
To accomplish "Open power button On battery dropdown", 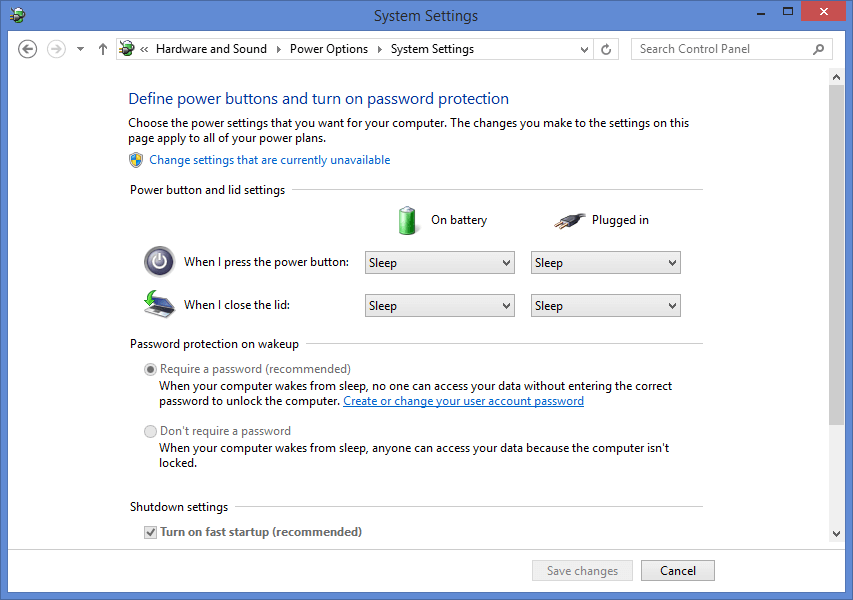I will pyautogui.click(x=440, y=263).
